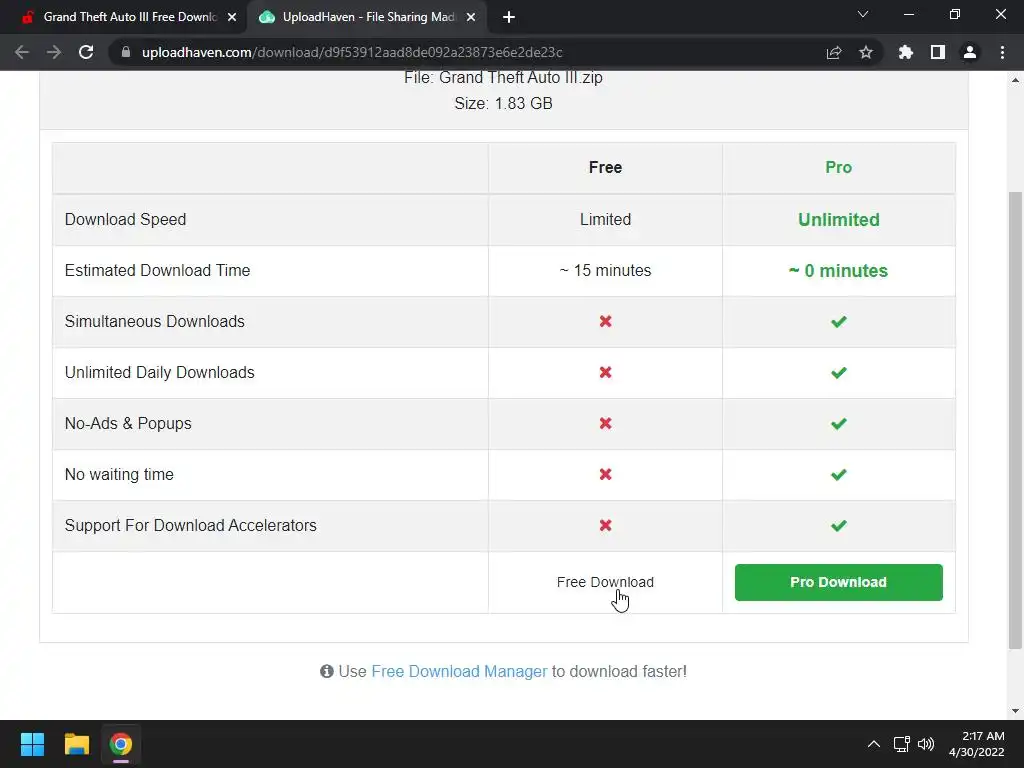Open the Chrome profile menu
The width and height of the screenshot is (1024, 768).
pyautogui.click(x=970, y=52)
